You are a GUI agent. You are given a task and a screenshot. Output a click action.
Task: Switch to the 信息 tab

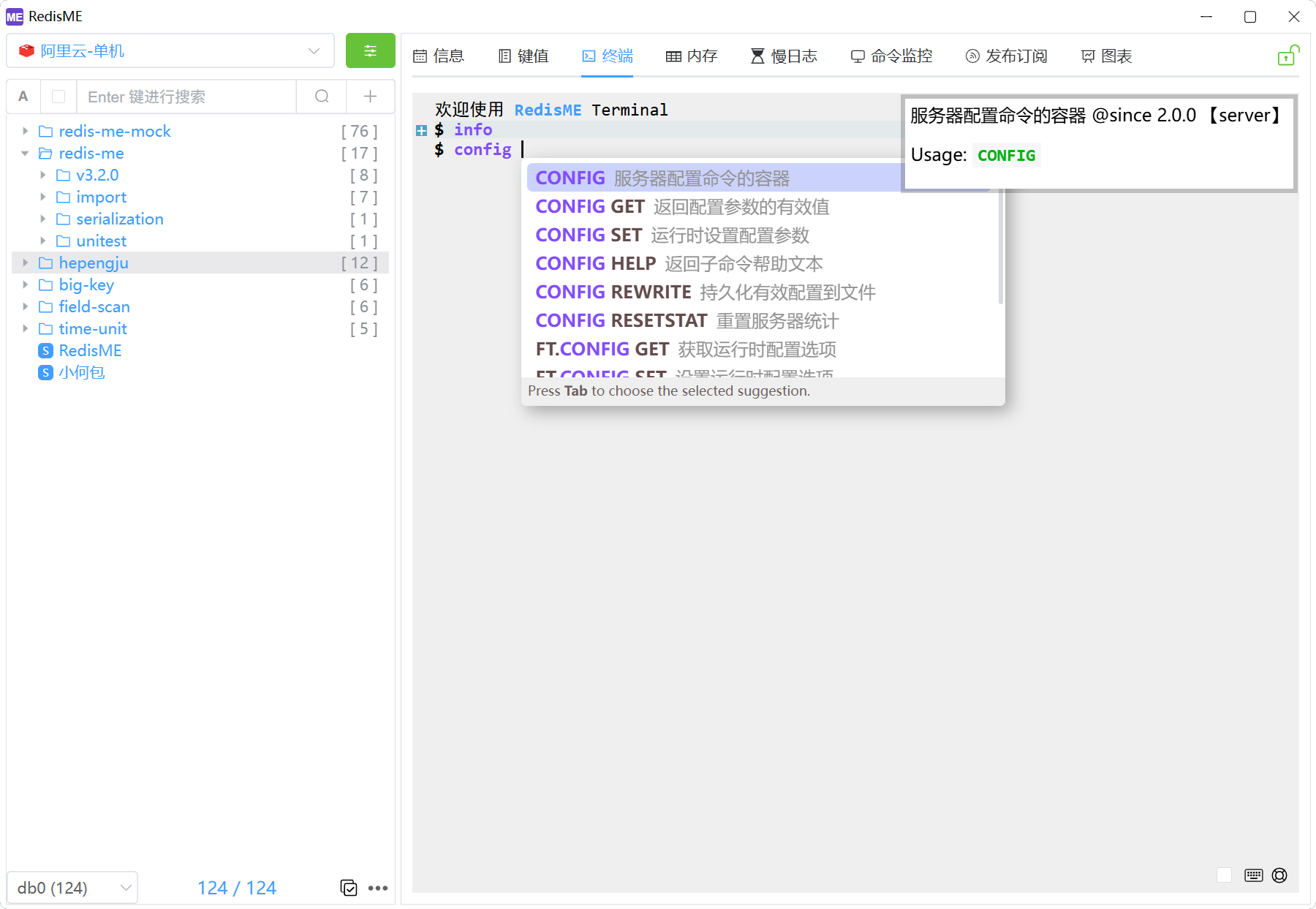pos(439,56)
